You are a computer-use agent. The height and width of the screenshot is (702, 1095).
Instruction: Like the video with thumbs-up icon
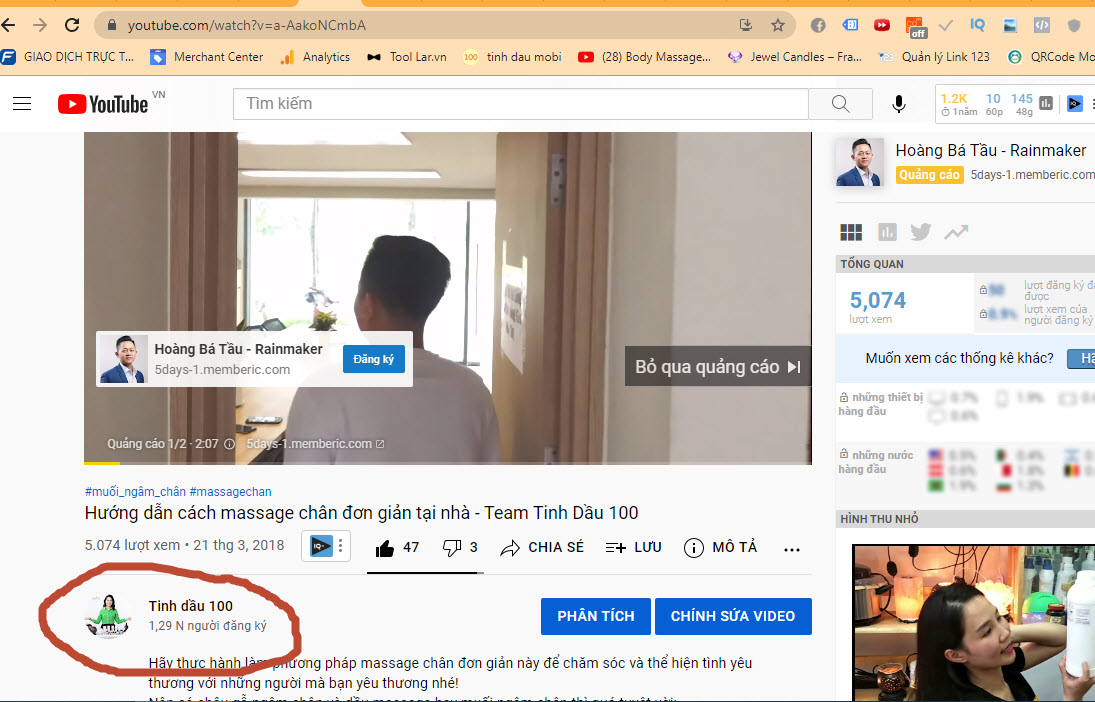(x=385, y=548)
